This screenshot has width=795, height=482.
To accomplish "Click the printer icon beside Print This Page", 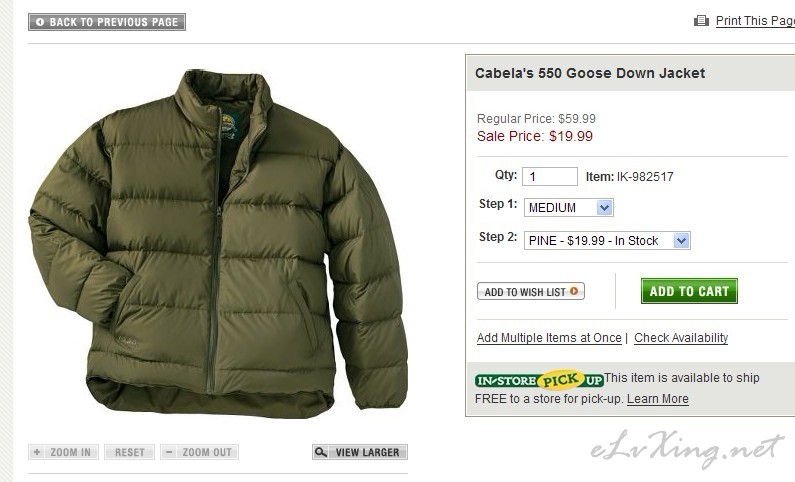I will (701, 21).
